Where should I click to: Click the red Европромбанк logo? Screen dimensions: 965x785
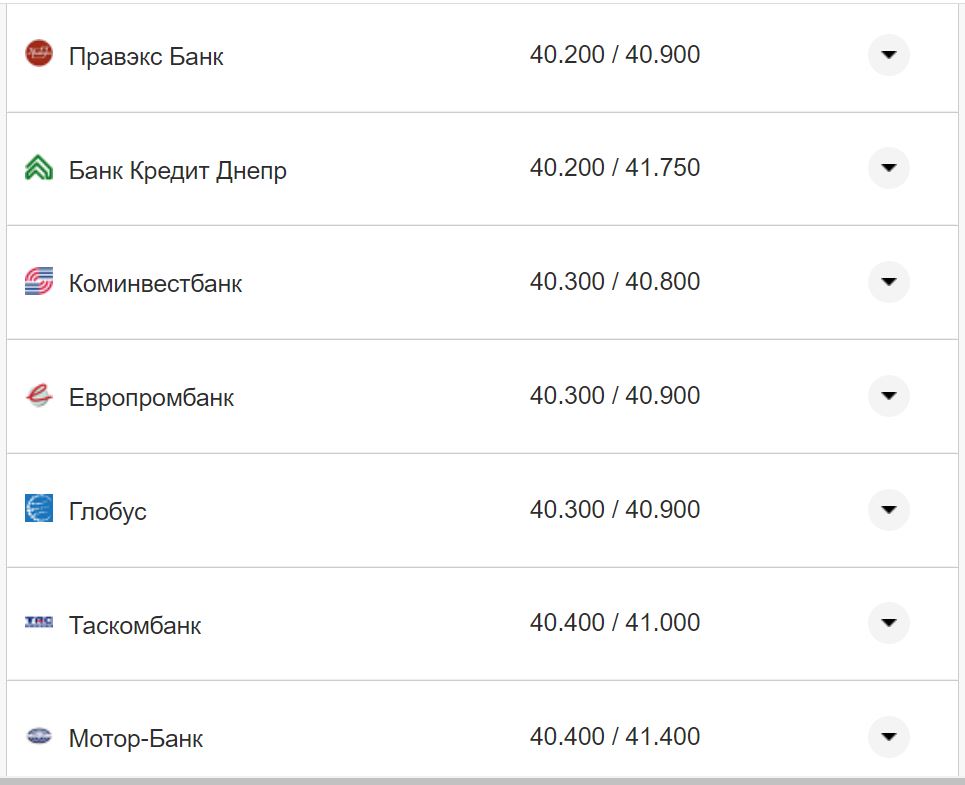click(38, 395)
